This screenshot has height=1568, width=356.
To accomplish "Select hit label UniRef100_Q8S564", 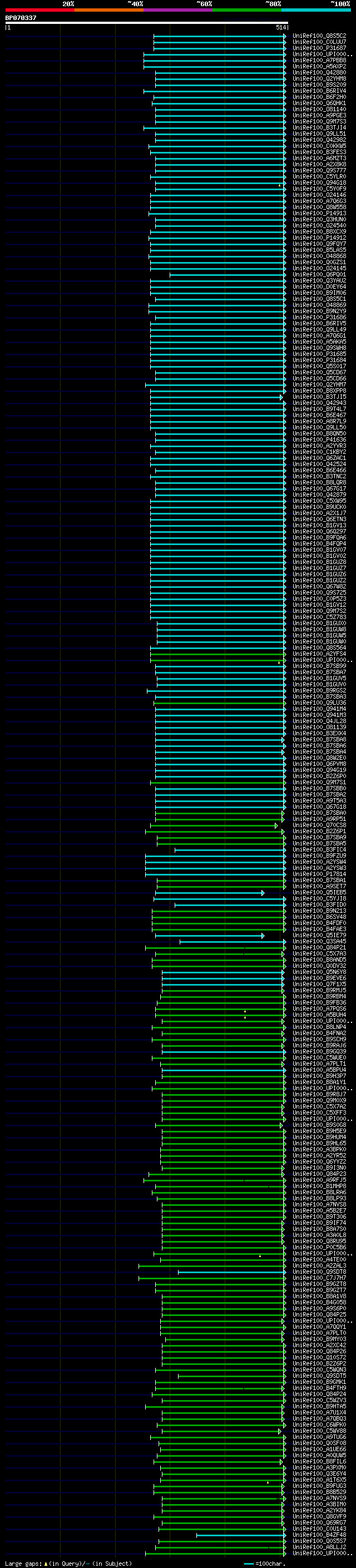I will pyautogui.click(x=319, y=647).
